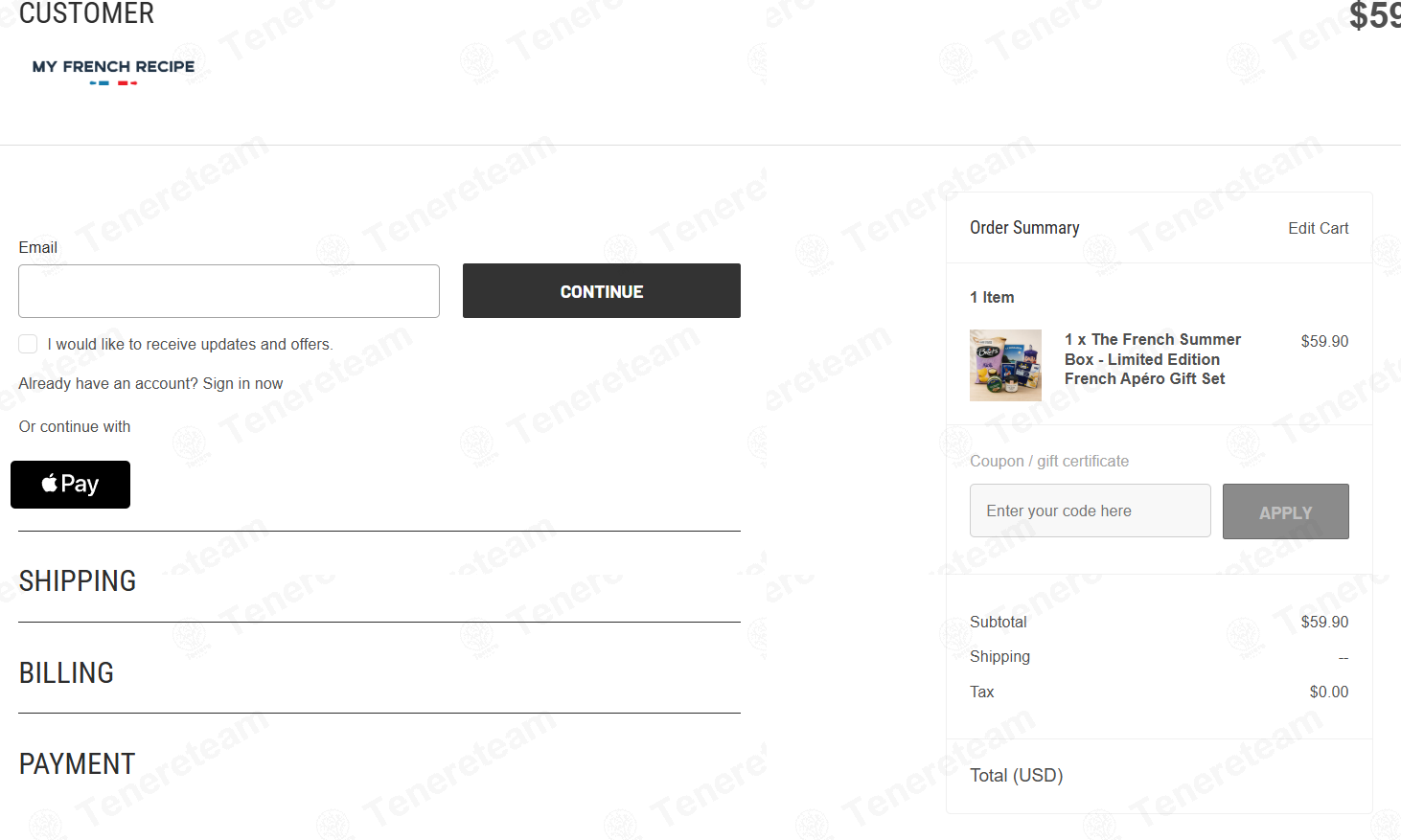Click the 'Coupon / gift certificate' label

click(1049, 461)
